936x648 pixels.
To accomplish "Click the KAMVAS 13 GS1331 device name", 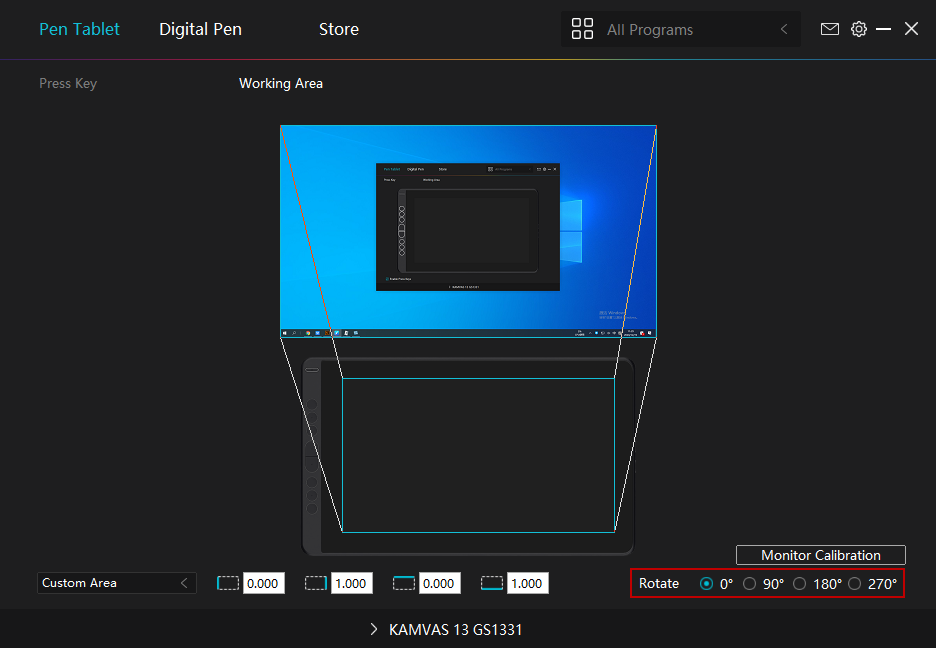I will pyautogui.click(x=455, y=630).
